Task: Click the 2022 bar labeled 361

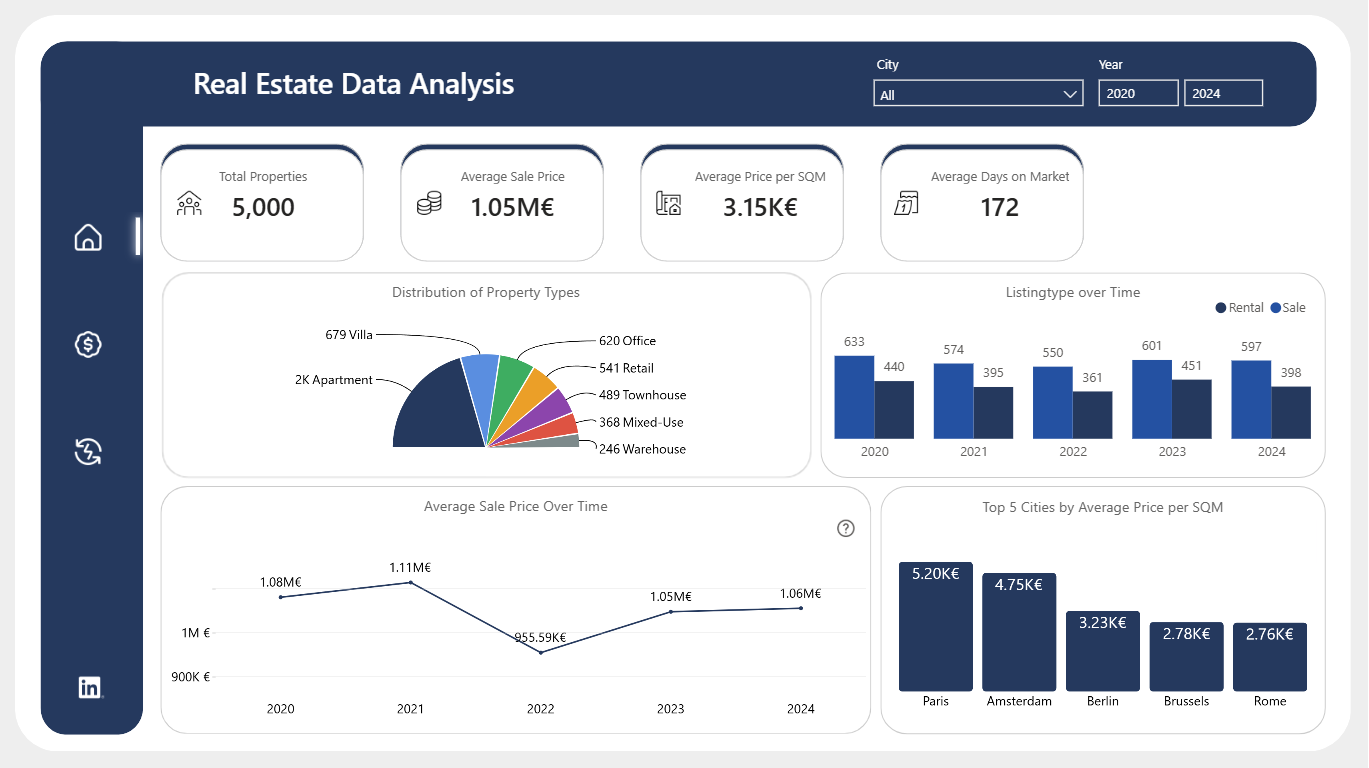Action: [x=1092, y=414]
